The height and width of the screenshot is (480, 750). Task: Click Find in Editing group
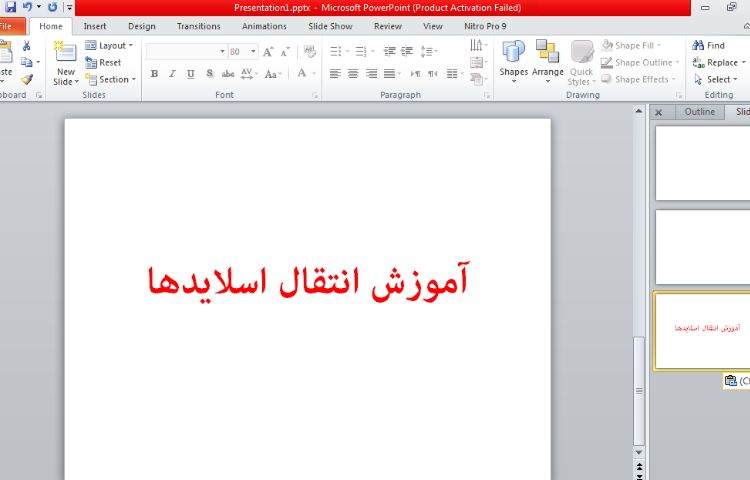pos(708,45)
